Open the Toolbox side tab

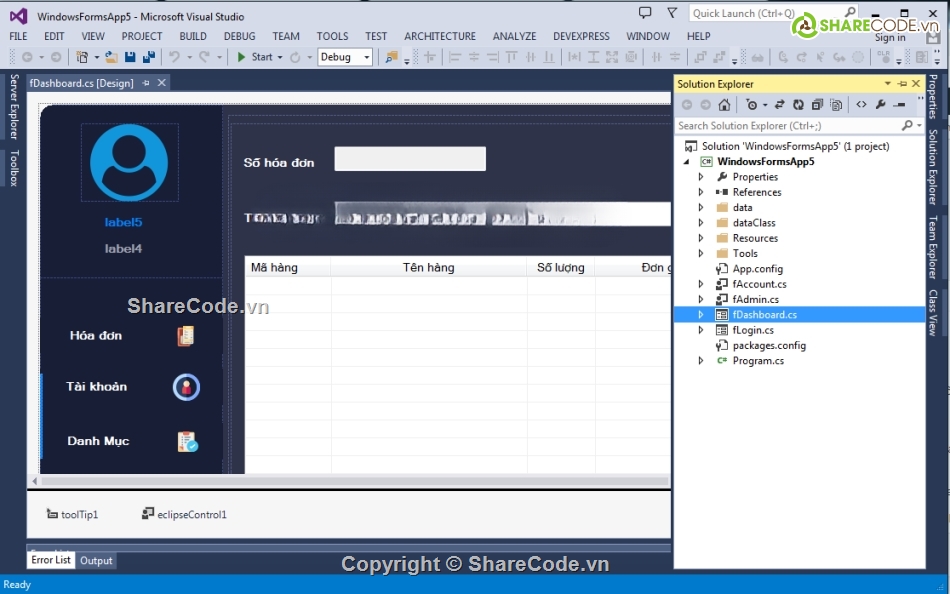14,168
